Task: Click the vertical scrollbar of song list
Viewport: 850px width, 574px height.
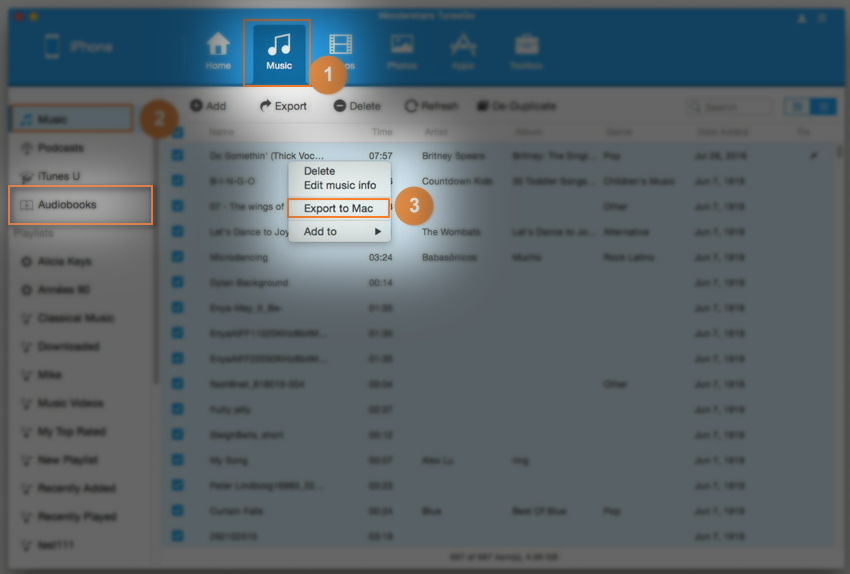Action: point(838,300)
